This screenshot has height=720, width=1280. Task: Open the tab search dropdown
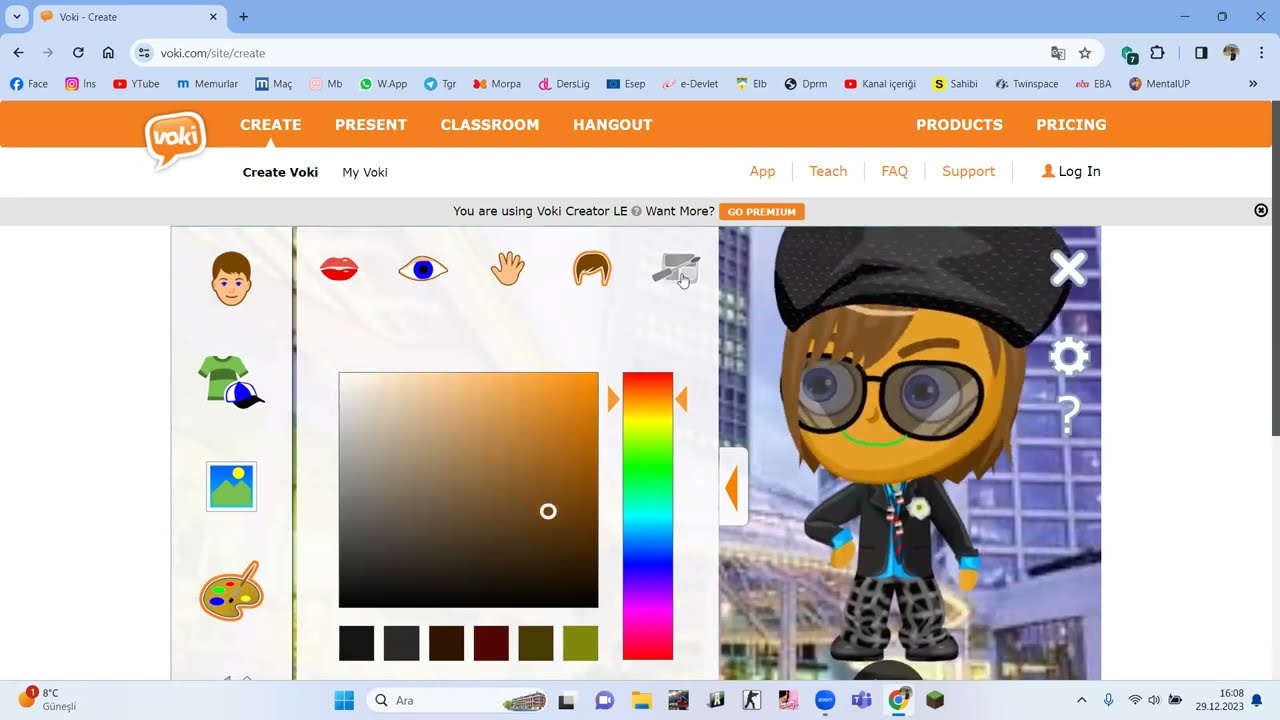pyautogui.click(x=17, y=17)
